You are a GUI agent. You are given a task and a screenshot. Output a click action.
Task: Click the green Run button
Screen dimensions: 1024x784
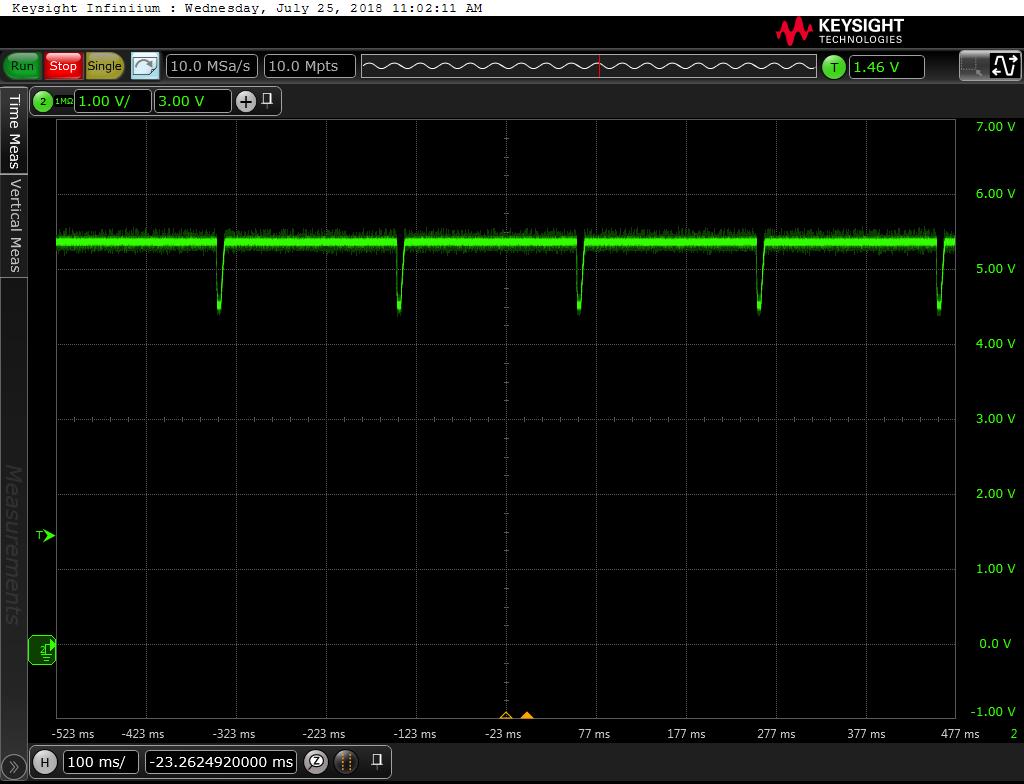[x=22, y=66]
